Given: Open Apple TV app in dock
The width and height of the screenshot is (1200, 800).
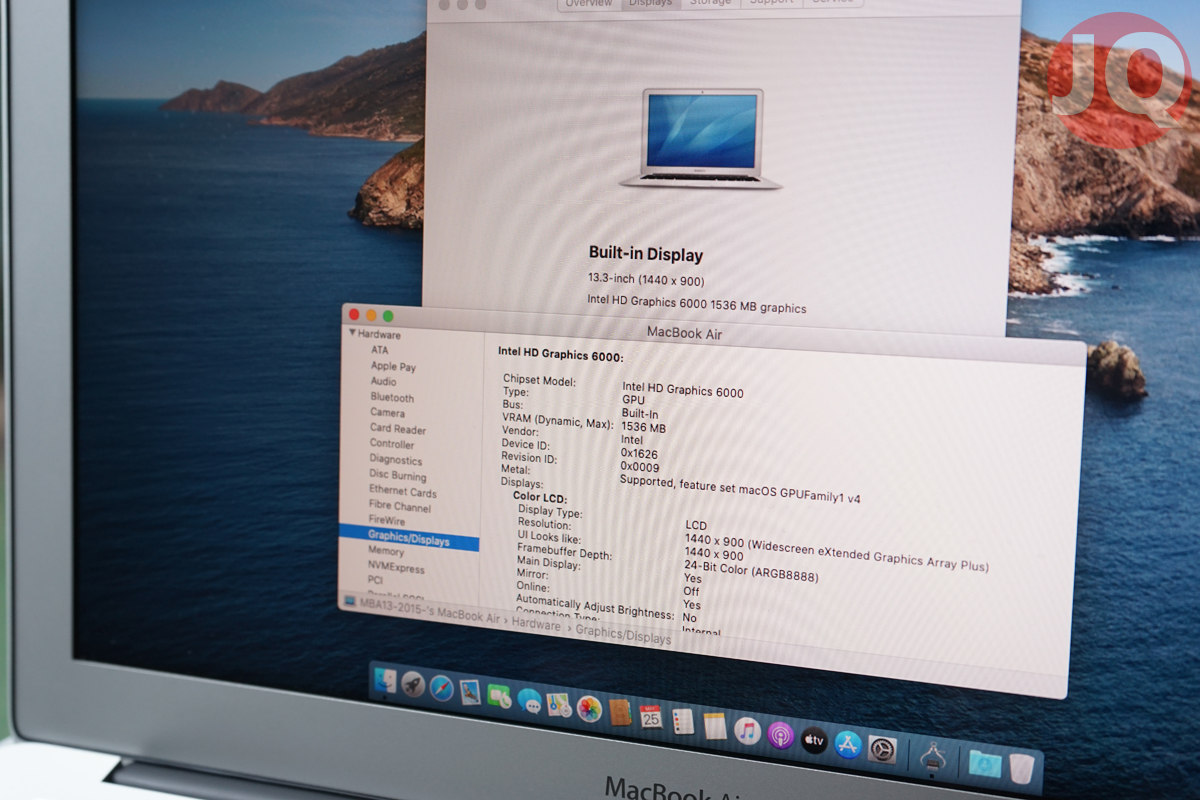Looking at the screenshot, I should coord(814,740).
